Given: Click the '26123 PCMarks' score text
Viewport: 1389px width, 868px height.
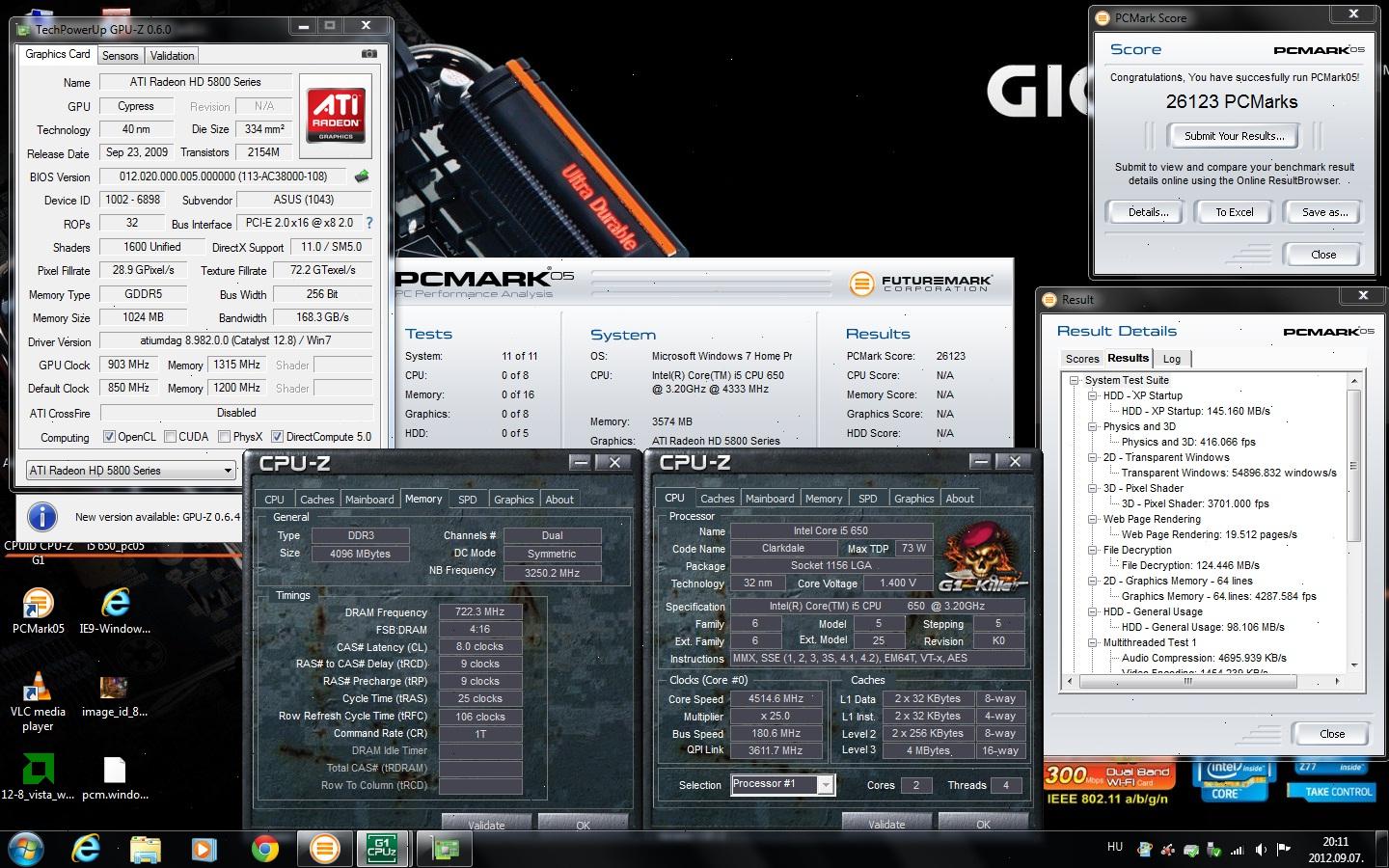Looking at the screenshot, I should click(x=1232, y=101).
